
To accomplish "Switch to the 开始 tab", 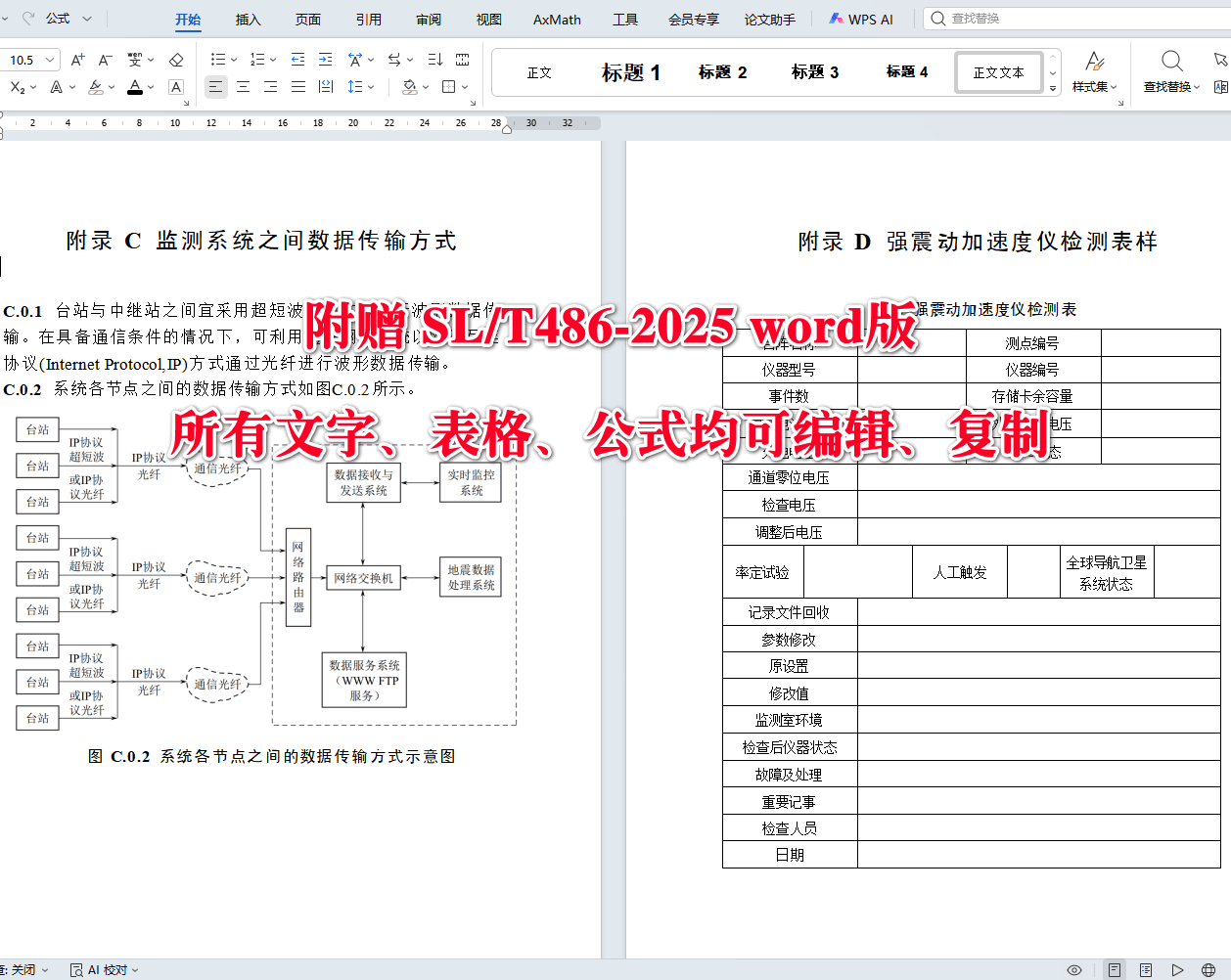I will 188,20.
